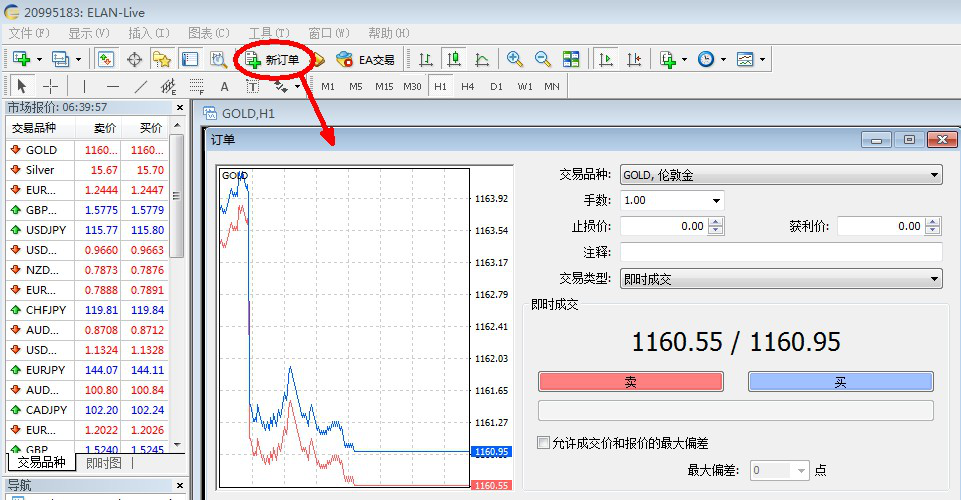
Task: Draw a trendline
Action: (x=141, y=86)
